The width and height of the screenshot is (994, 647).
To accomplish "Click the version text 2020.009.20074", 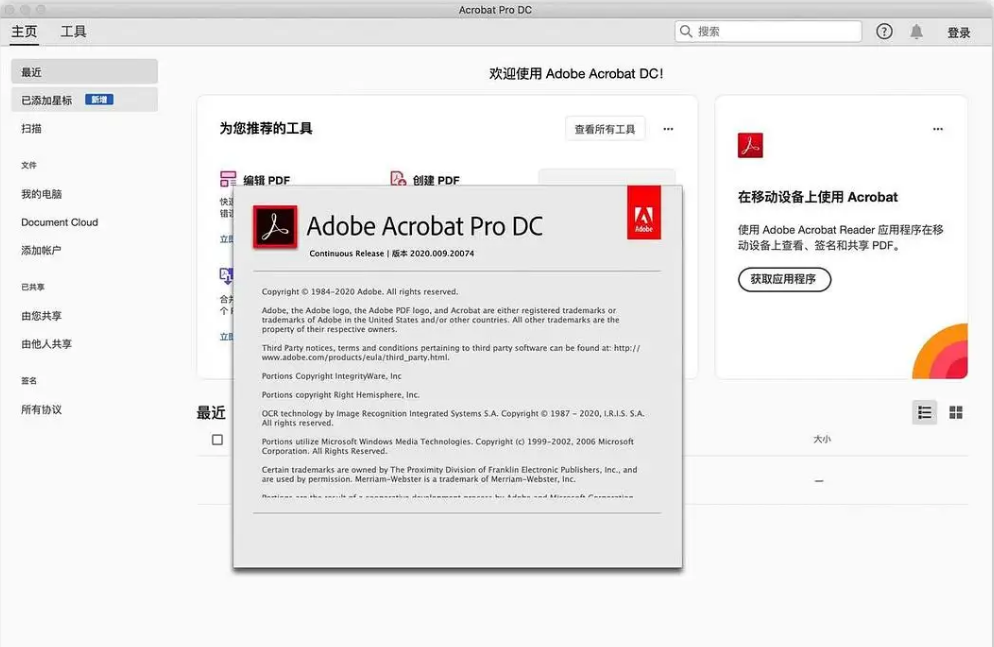I will (x=442, y=253).
